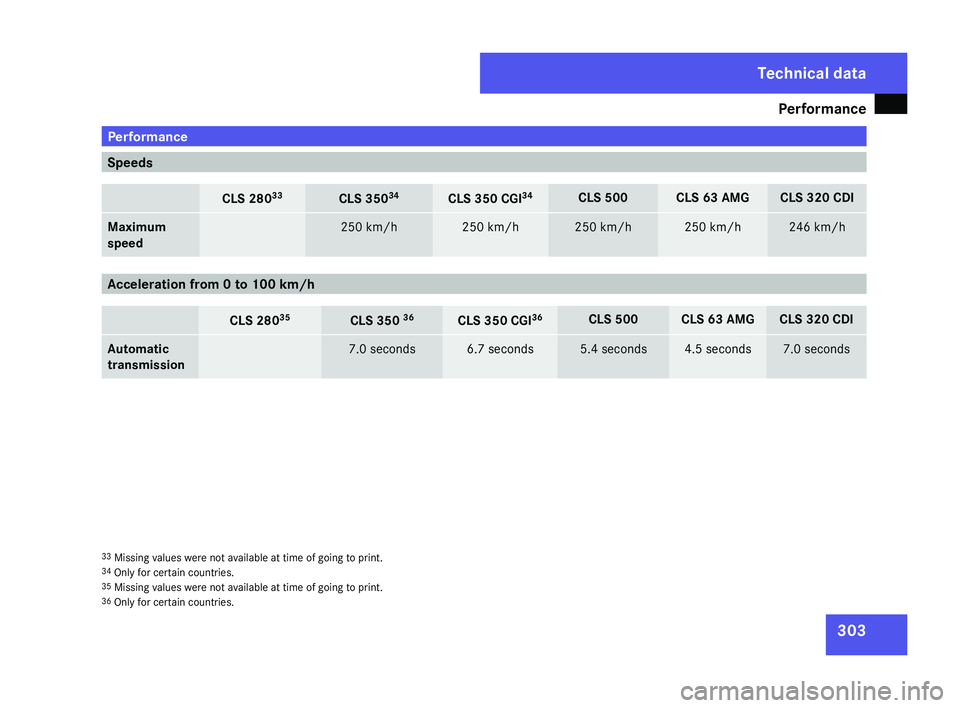Click 'CLS 63 AMG' header in Acceleration table
The height and width of the screenshot is (708, 960).
[x=718, y=319]
